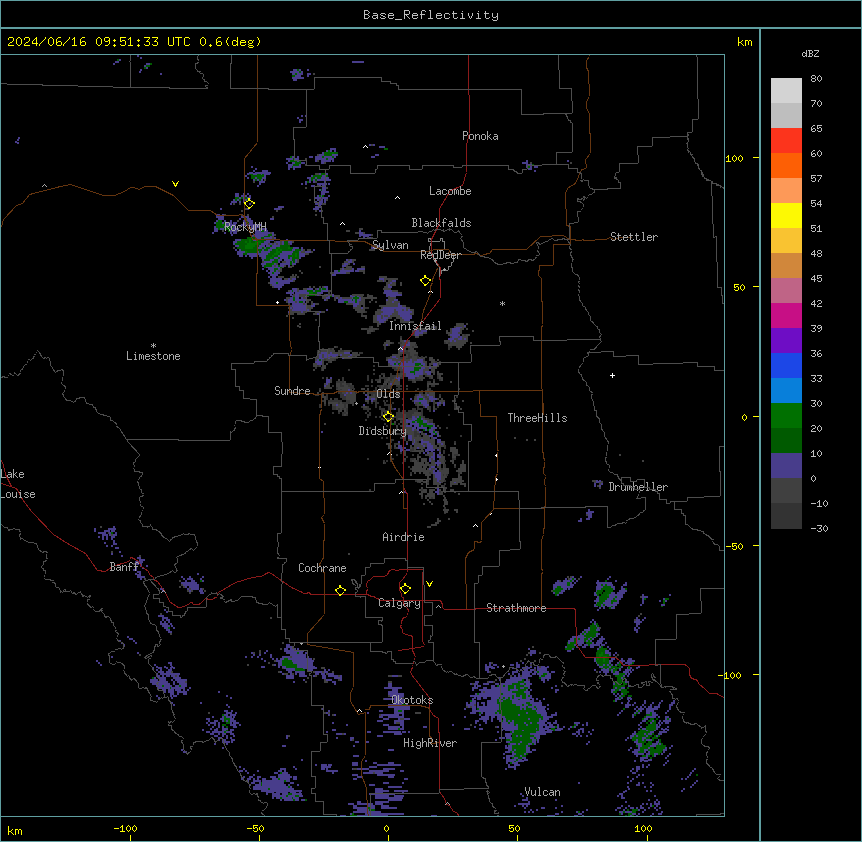Select the bright yellow 54-51 dBZ legend color

tap(786, 215)
